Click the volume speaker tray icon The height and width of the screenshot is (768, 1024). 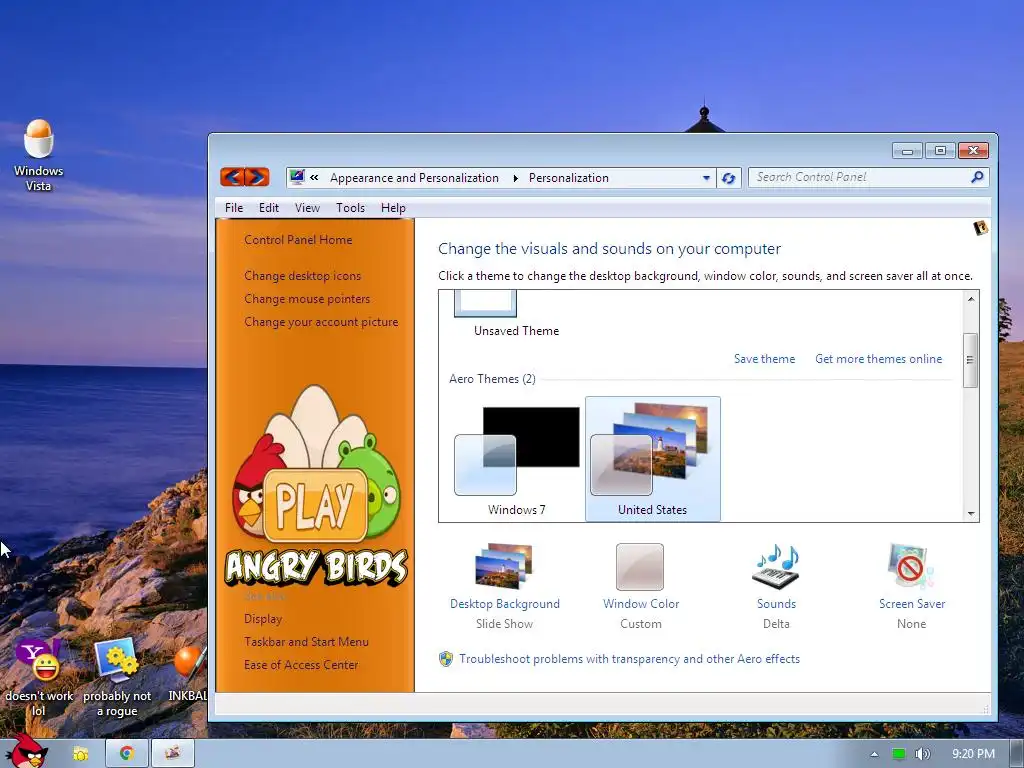[x=922, y=754]
